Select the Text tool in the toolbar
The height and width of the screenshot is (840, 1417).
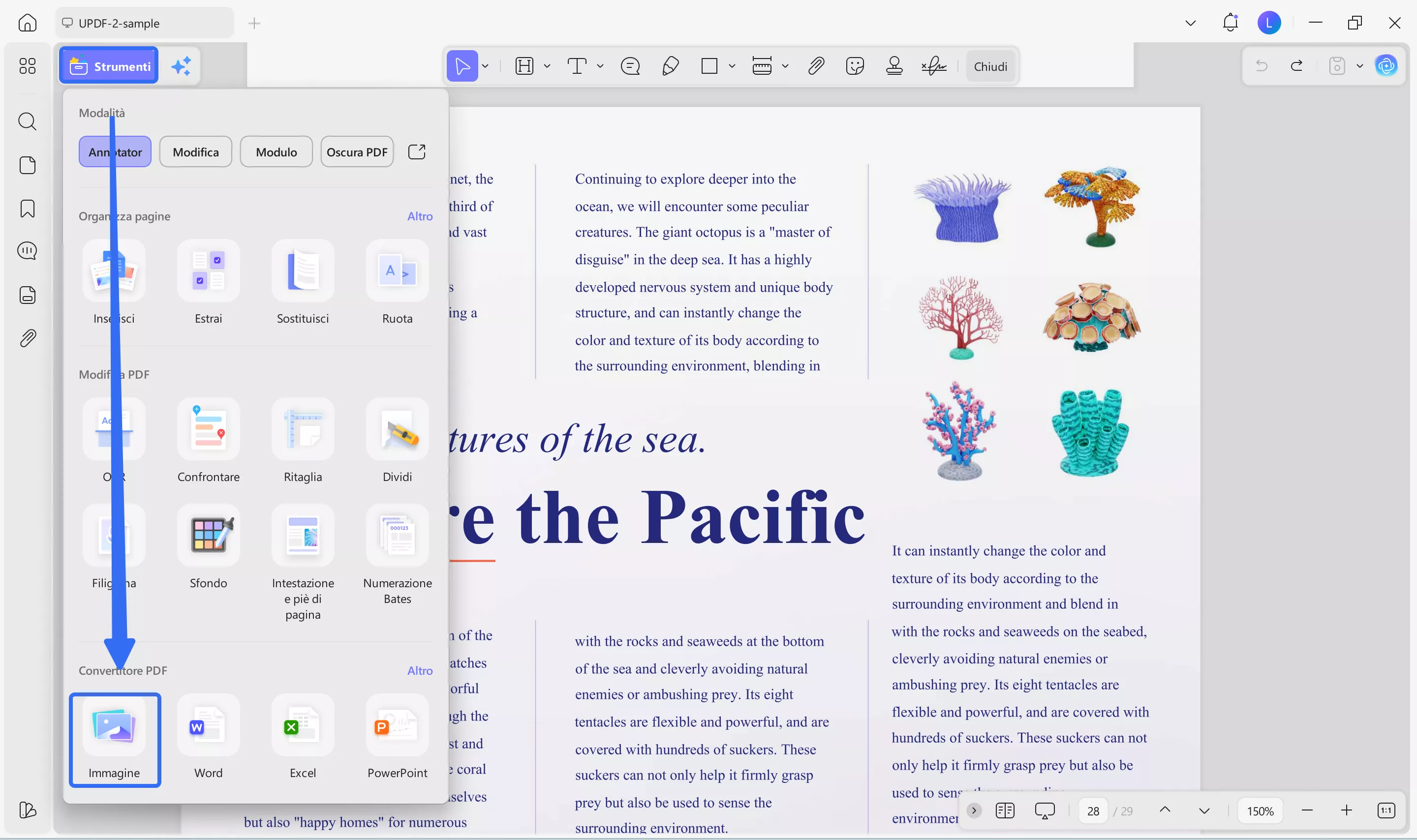pyautogui.click(x=578, y=66)
